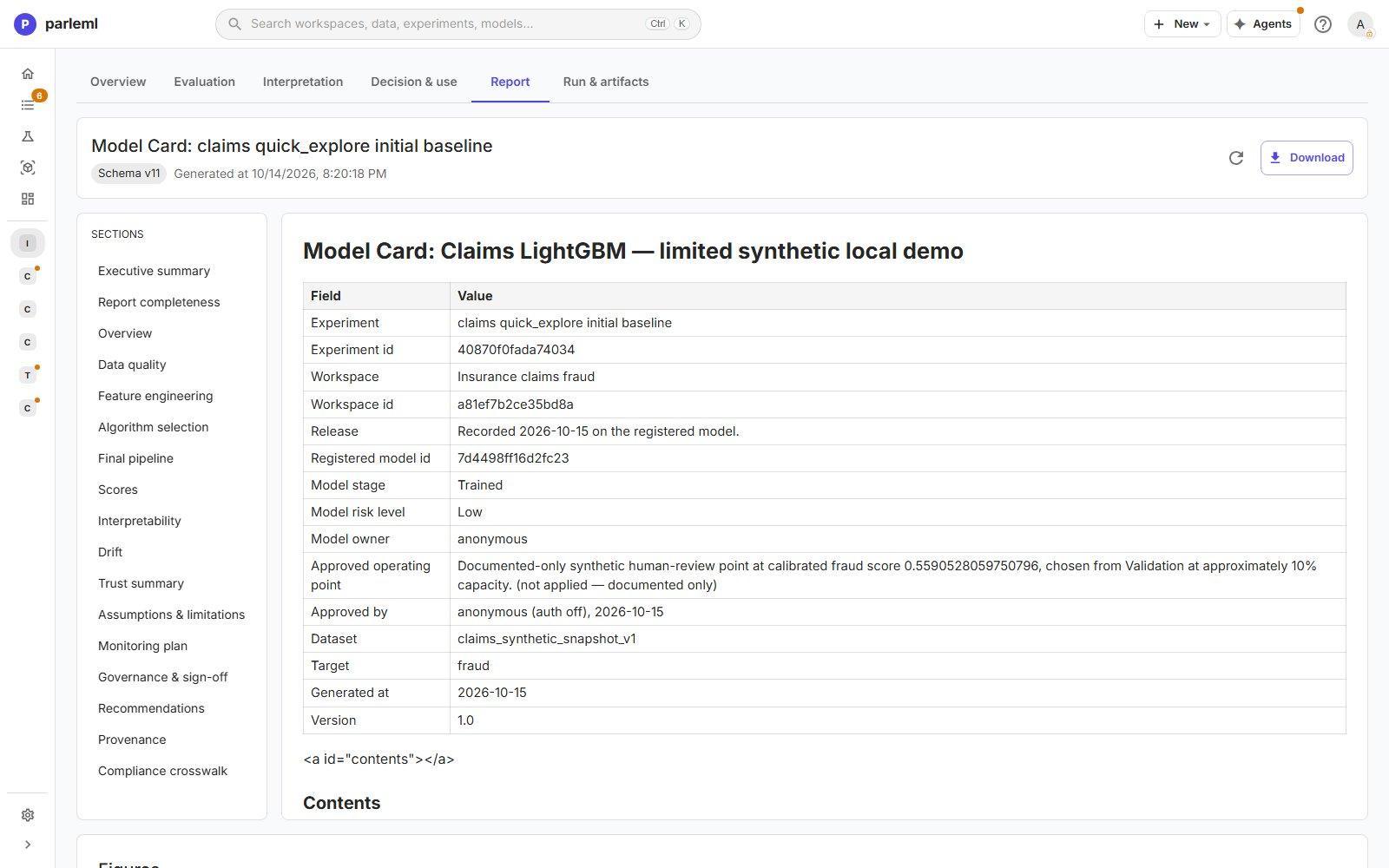Select experiment id value 40870f0fada74034
Screen dimensions: 1389x868
[516, 350]
